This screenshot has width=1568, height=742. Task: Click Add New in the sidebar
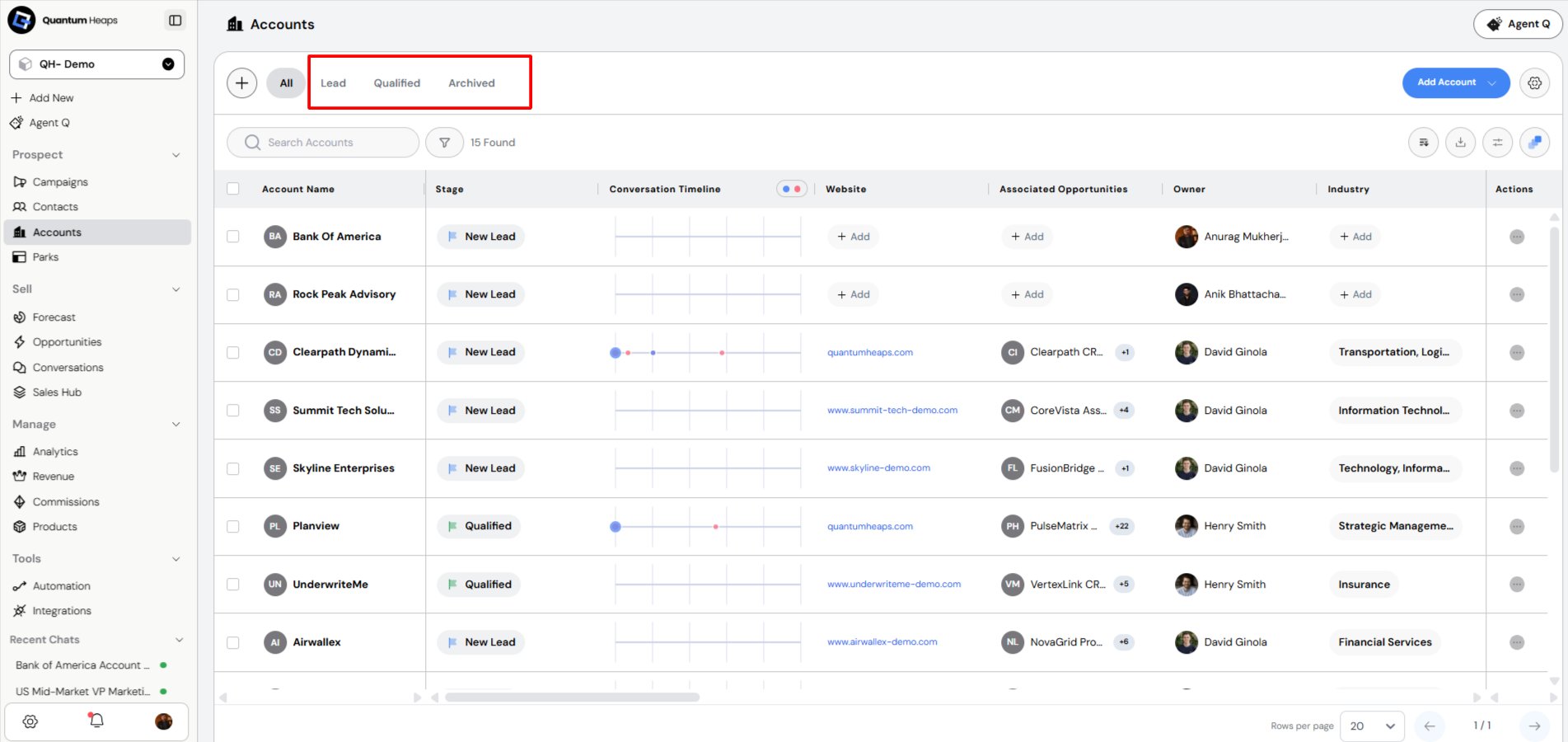pyautogui.click(x=42, y=98)
